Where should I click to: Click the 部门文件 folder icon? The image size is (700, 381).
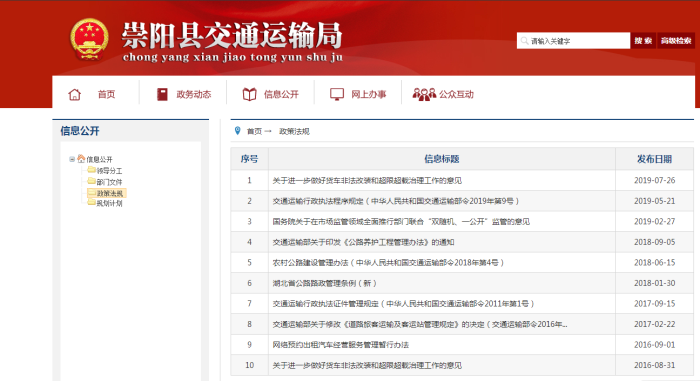(x=92, y=181)
